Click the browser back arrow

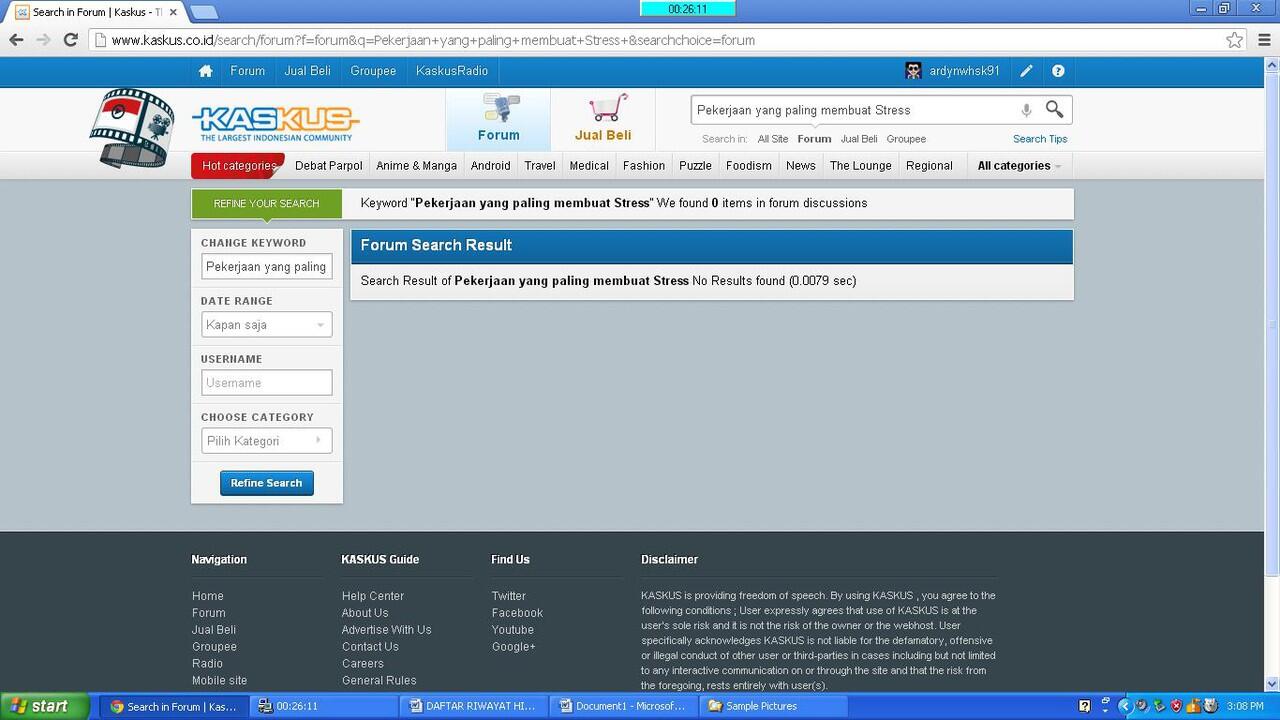[x=16, y=40]
